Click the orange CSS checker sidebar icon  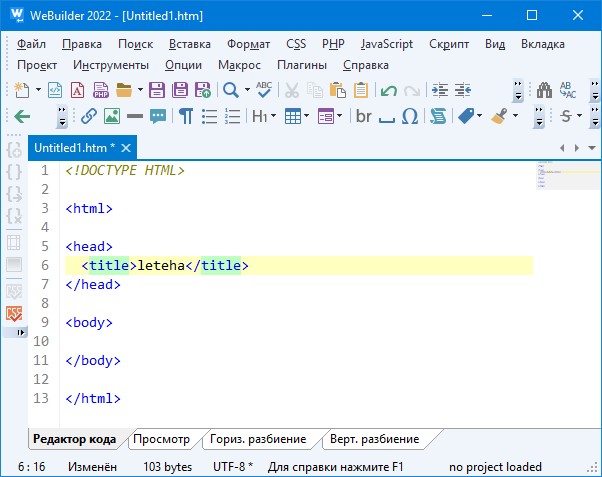tap(14, 314)
